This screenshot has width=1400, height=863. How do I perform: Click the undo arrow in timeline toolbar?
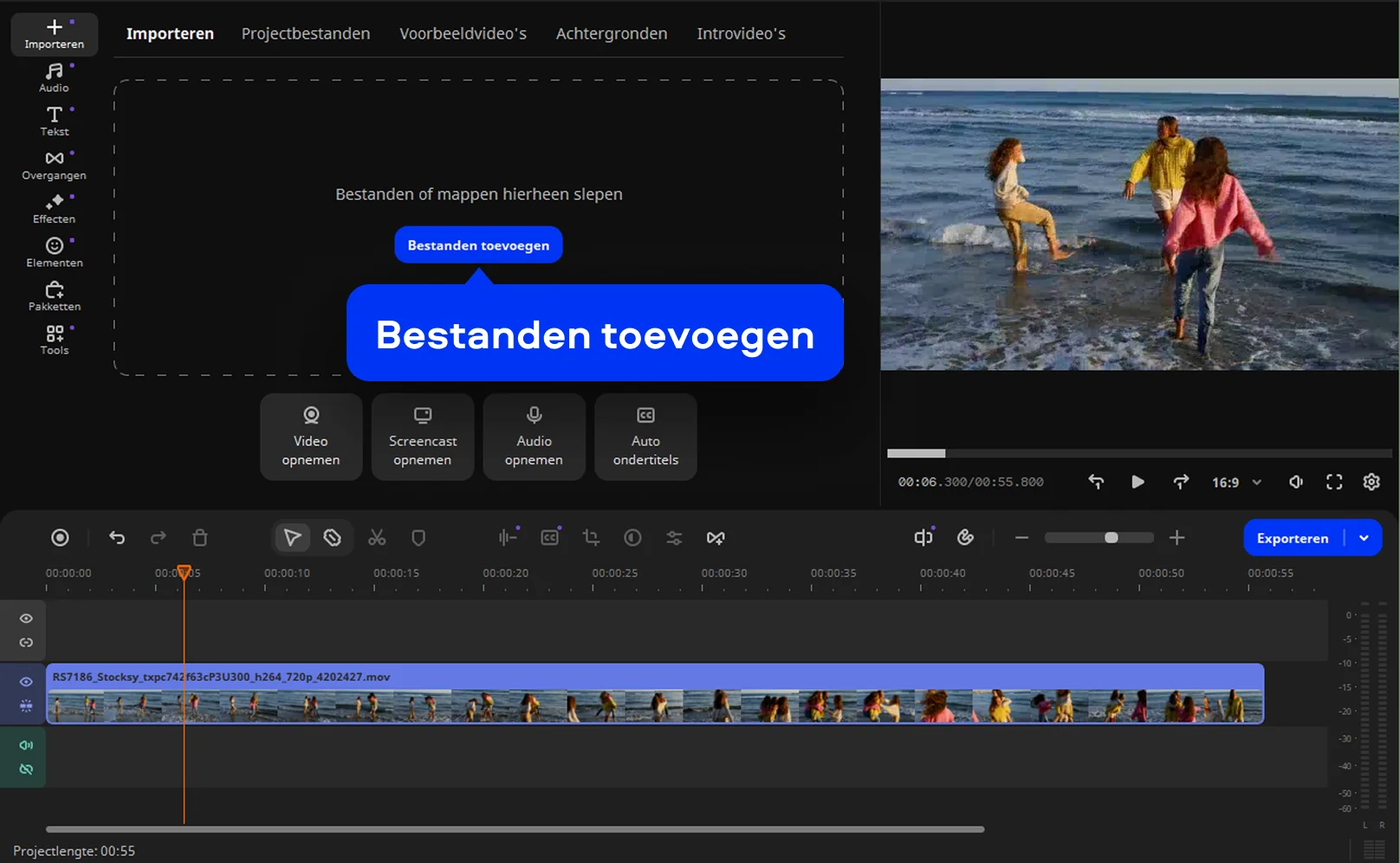click(x=117, y=538)
